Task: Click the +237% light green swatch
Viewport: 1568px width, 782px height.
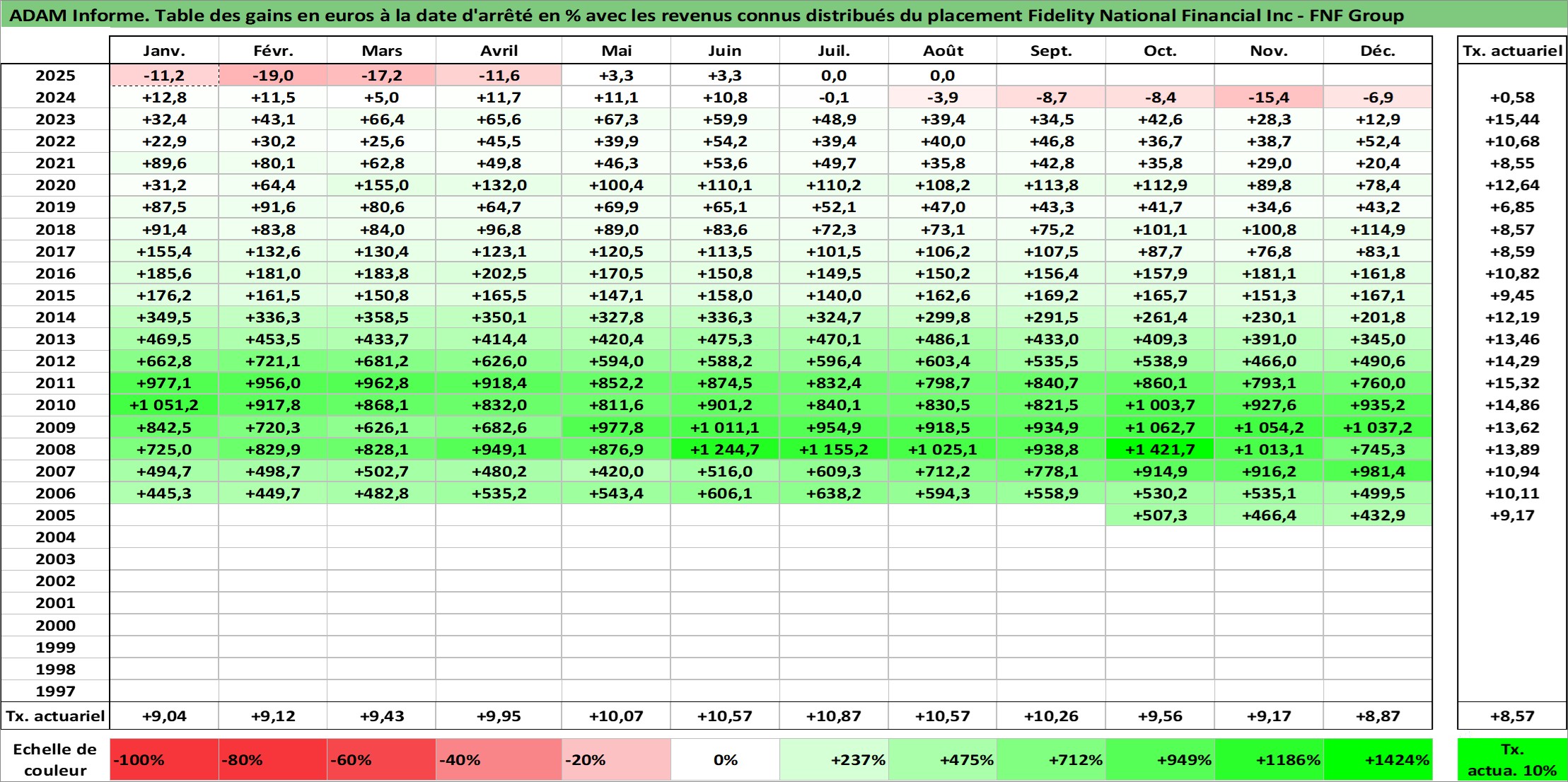Action: pos(834,760)
